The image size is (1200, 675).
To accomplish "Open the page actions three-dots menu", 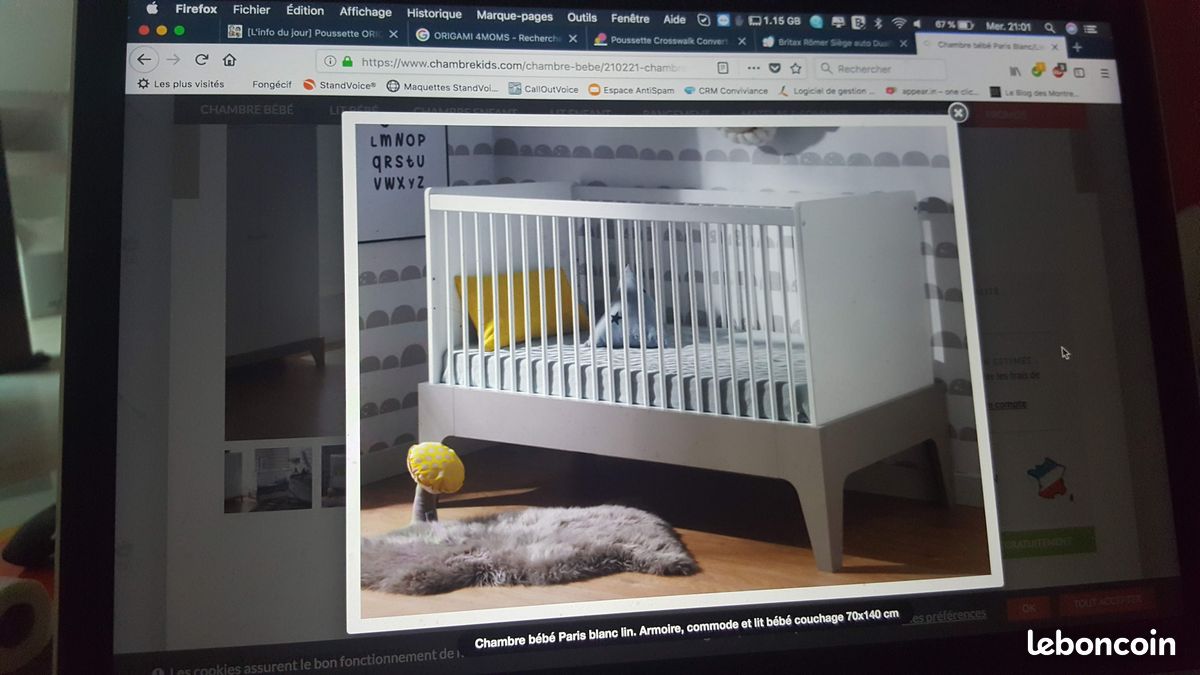I will (754, 68).
